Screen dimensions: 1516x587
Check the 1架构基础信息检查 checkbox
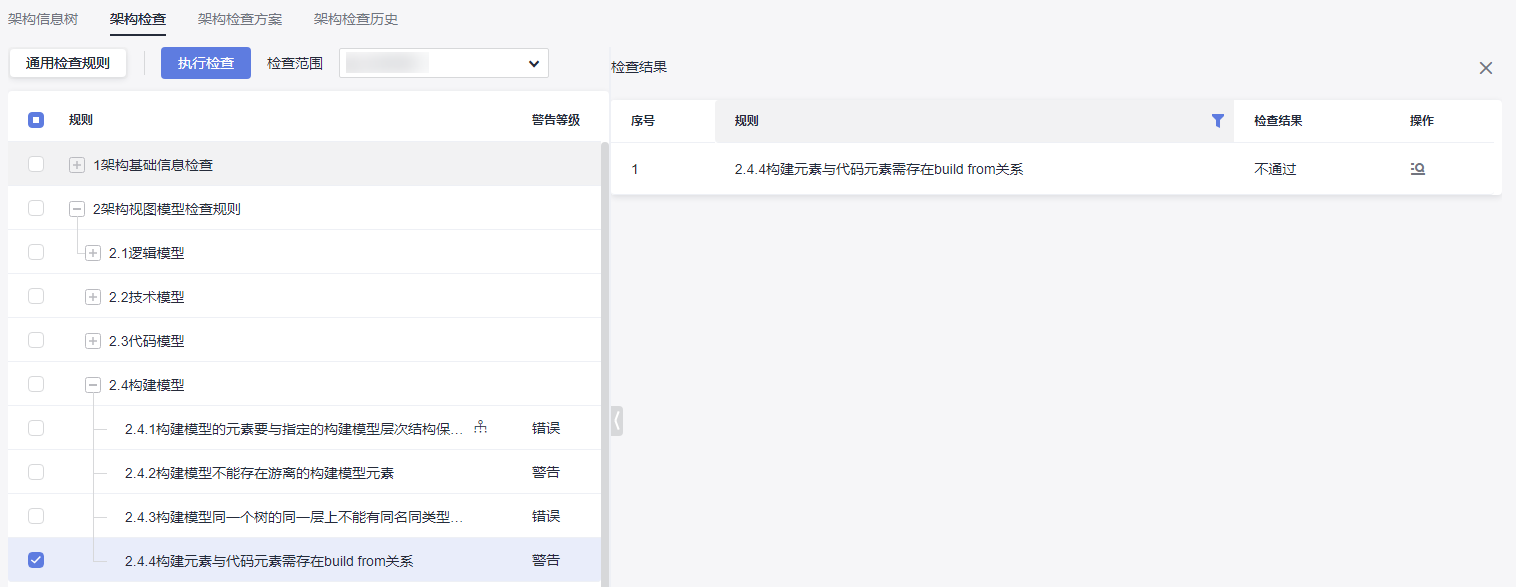pos(36,164)
